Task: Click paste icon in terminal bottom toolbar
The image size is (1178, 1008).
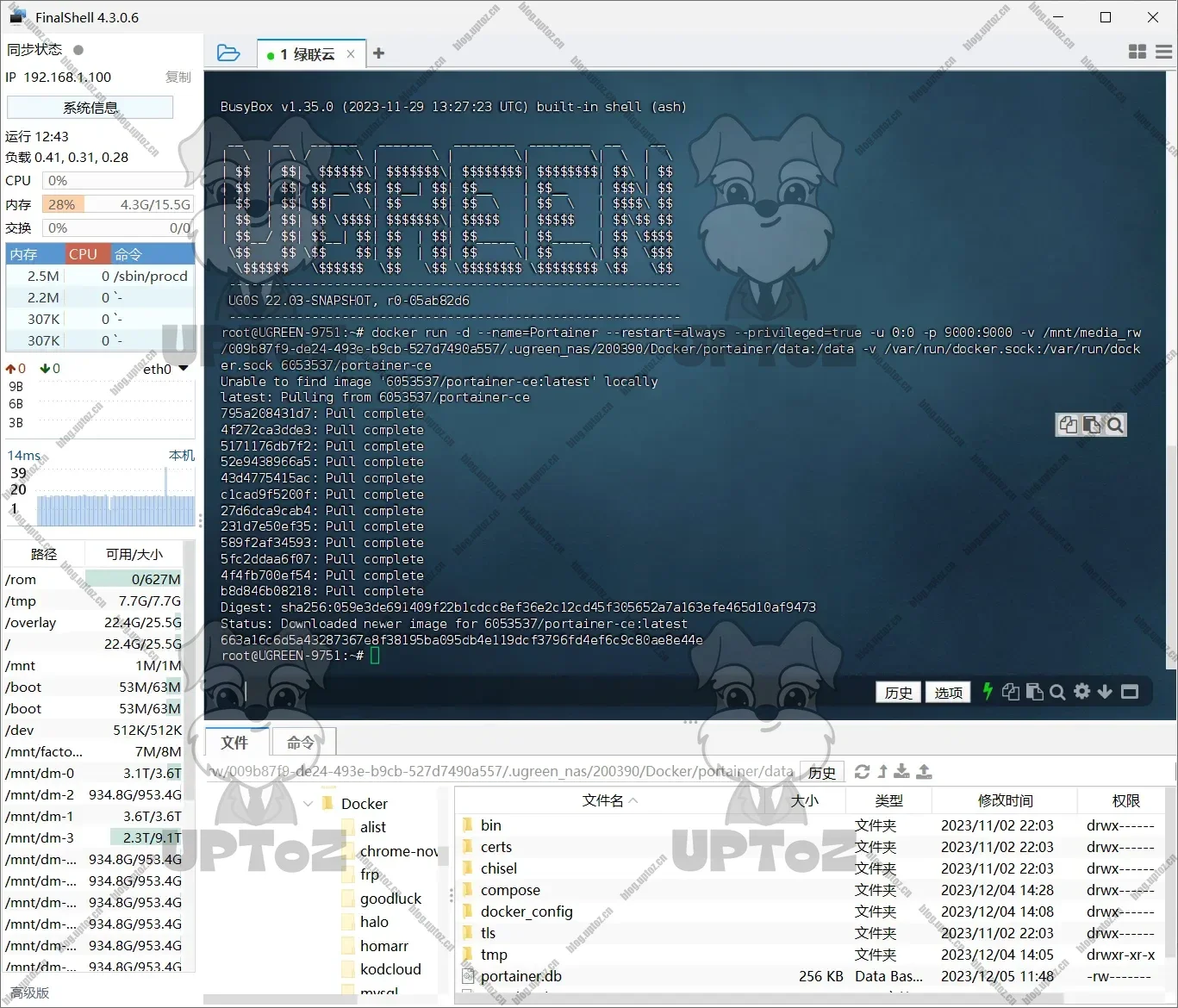Action: click(1035, 692)
